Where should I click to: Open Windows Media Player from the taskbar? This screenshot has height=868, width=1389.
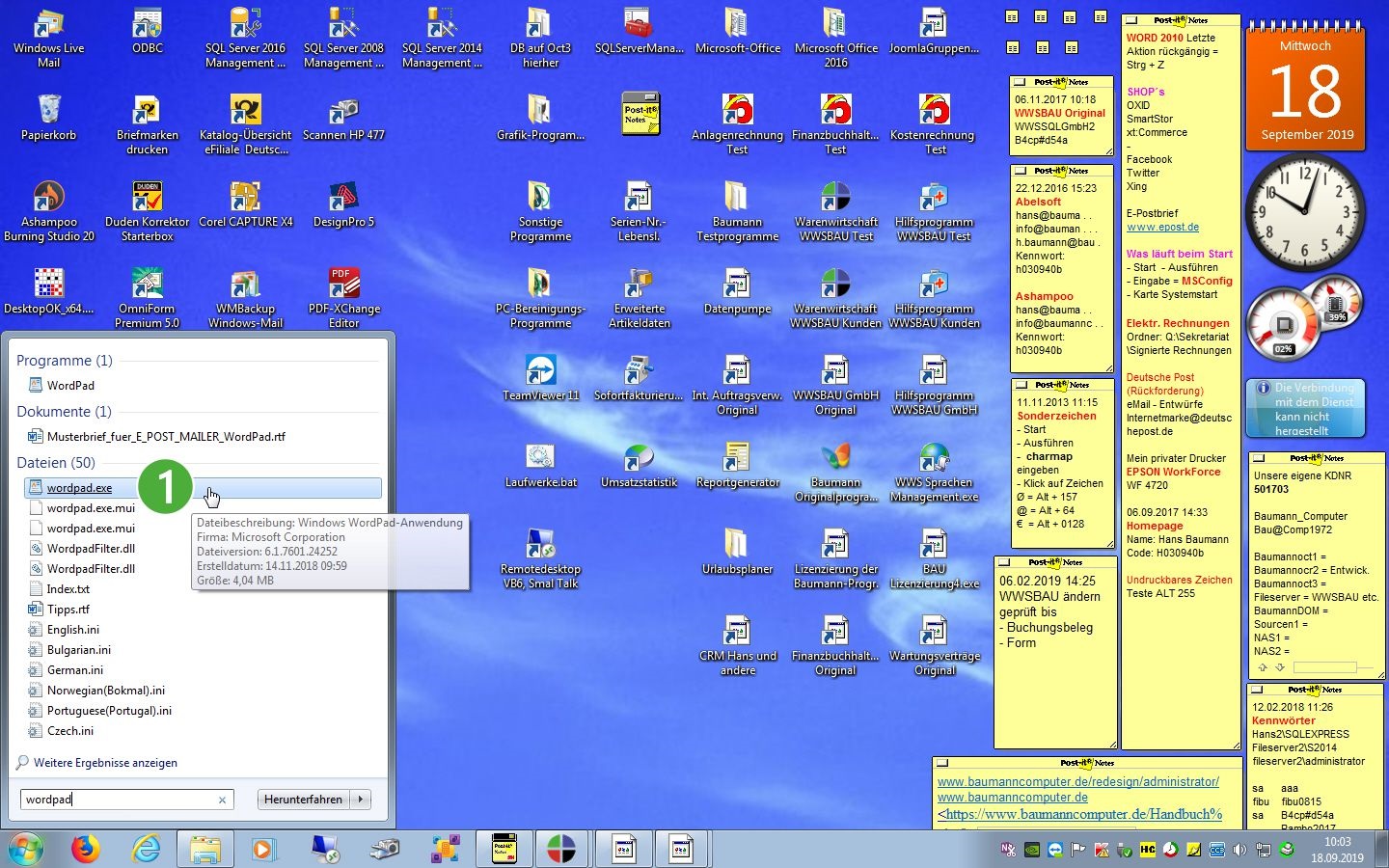click(x=262, y=849)
